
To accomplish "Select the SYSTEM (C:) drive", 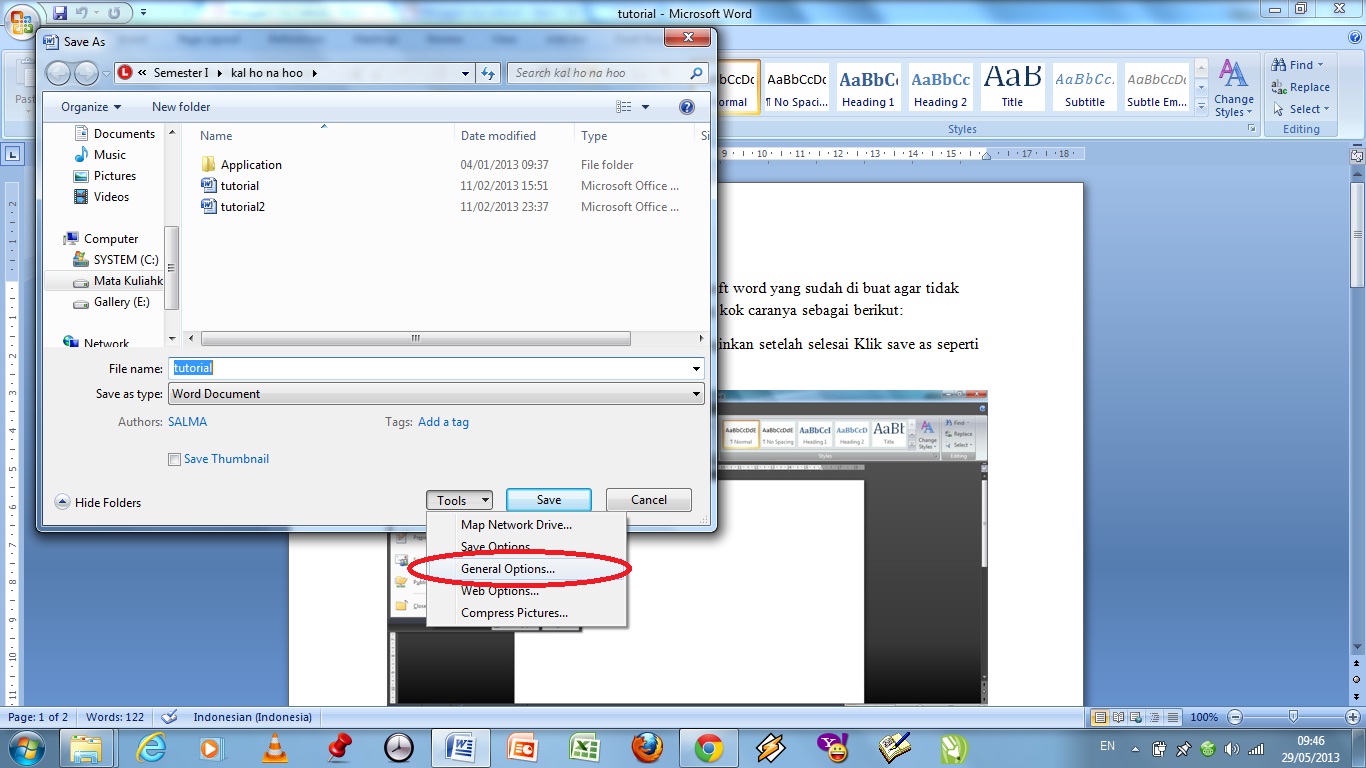I will [116, 260].
